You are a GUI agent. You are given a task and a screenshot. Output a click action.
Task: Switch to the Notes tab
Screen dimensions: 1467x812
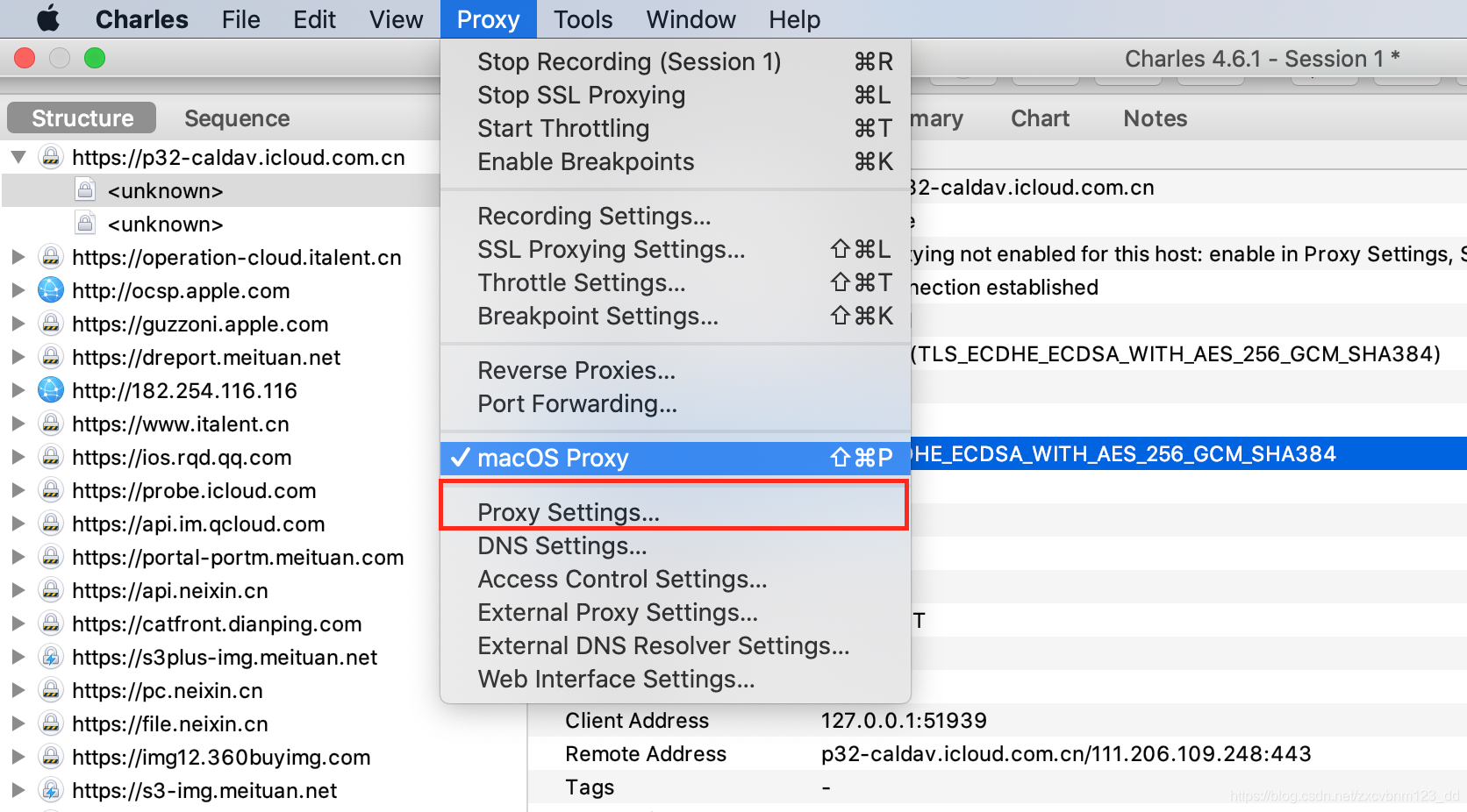(1155, 118)
